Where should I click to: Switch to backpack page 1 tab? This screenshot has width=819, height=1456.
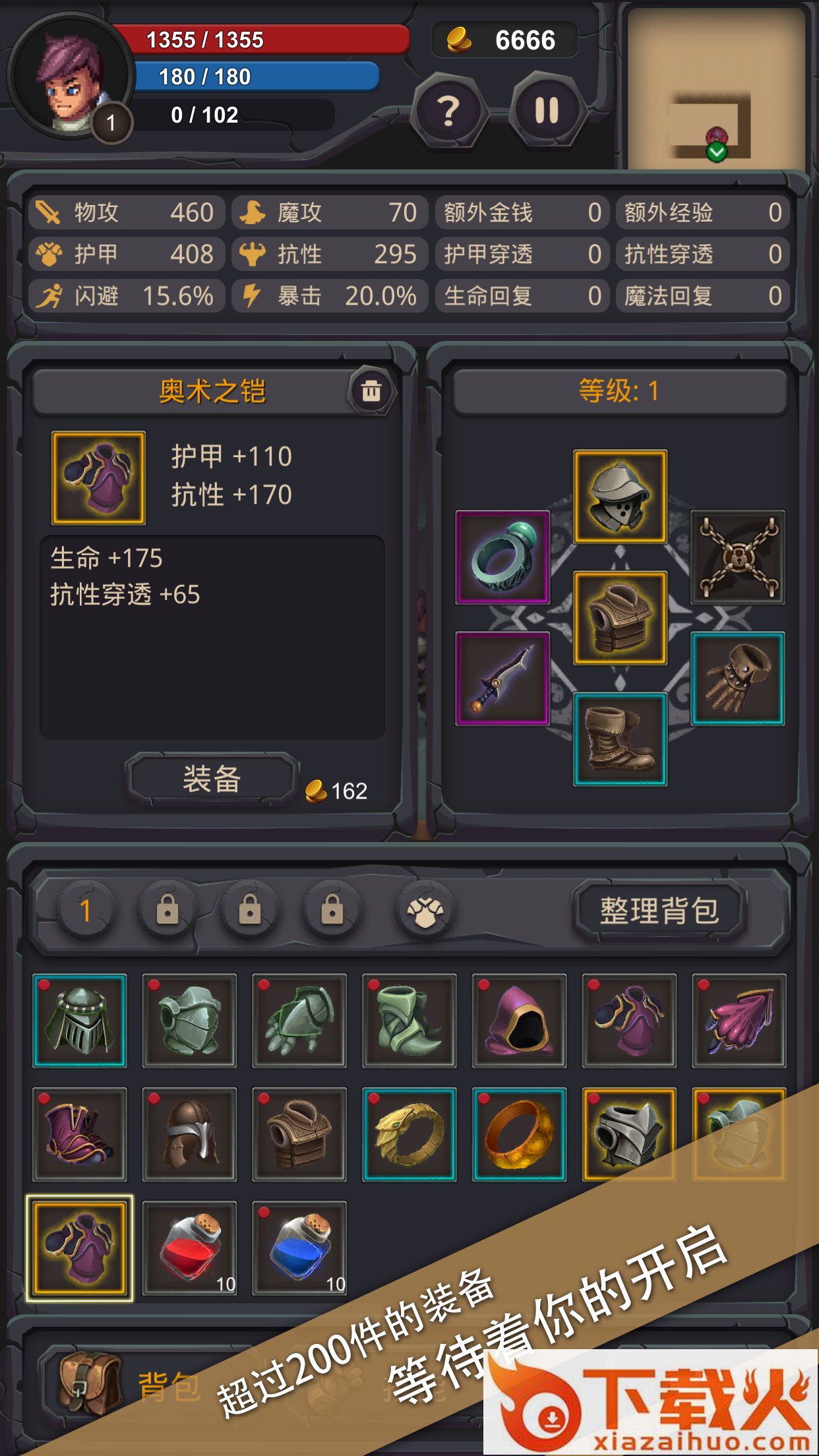pos(85,911)
